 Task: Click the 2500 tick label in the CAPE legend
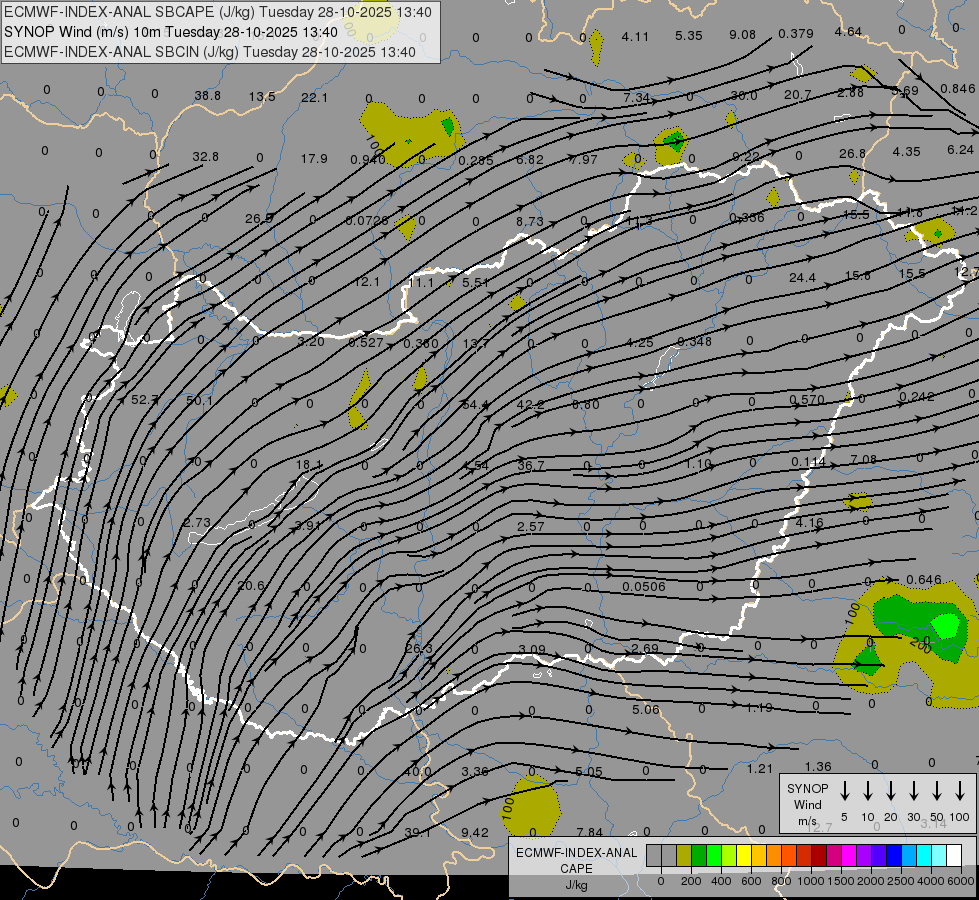pos(901,881)
